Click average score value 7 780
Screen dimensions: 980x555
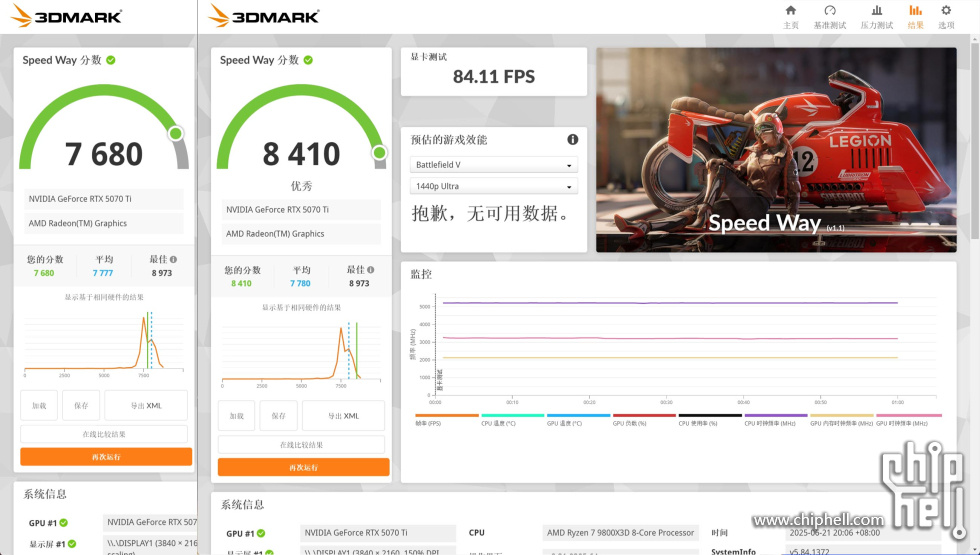coord(300,284)
